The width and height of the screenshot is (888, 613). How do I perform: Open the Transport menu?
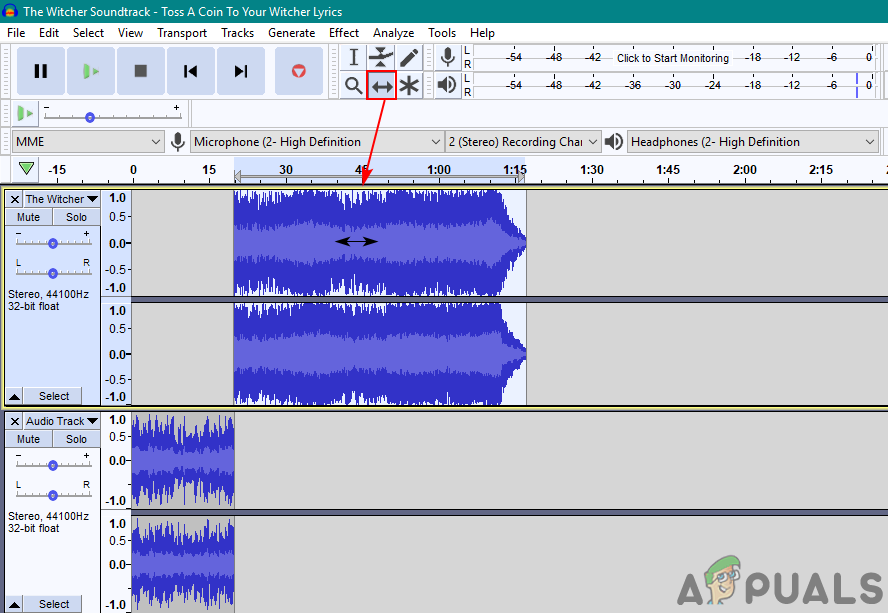point(182,32)
